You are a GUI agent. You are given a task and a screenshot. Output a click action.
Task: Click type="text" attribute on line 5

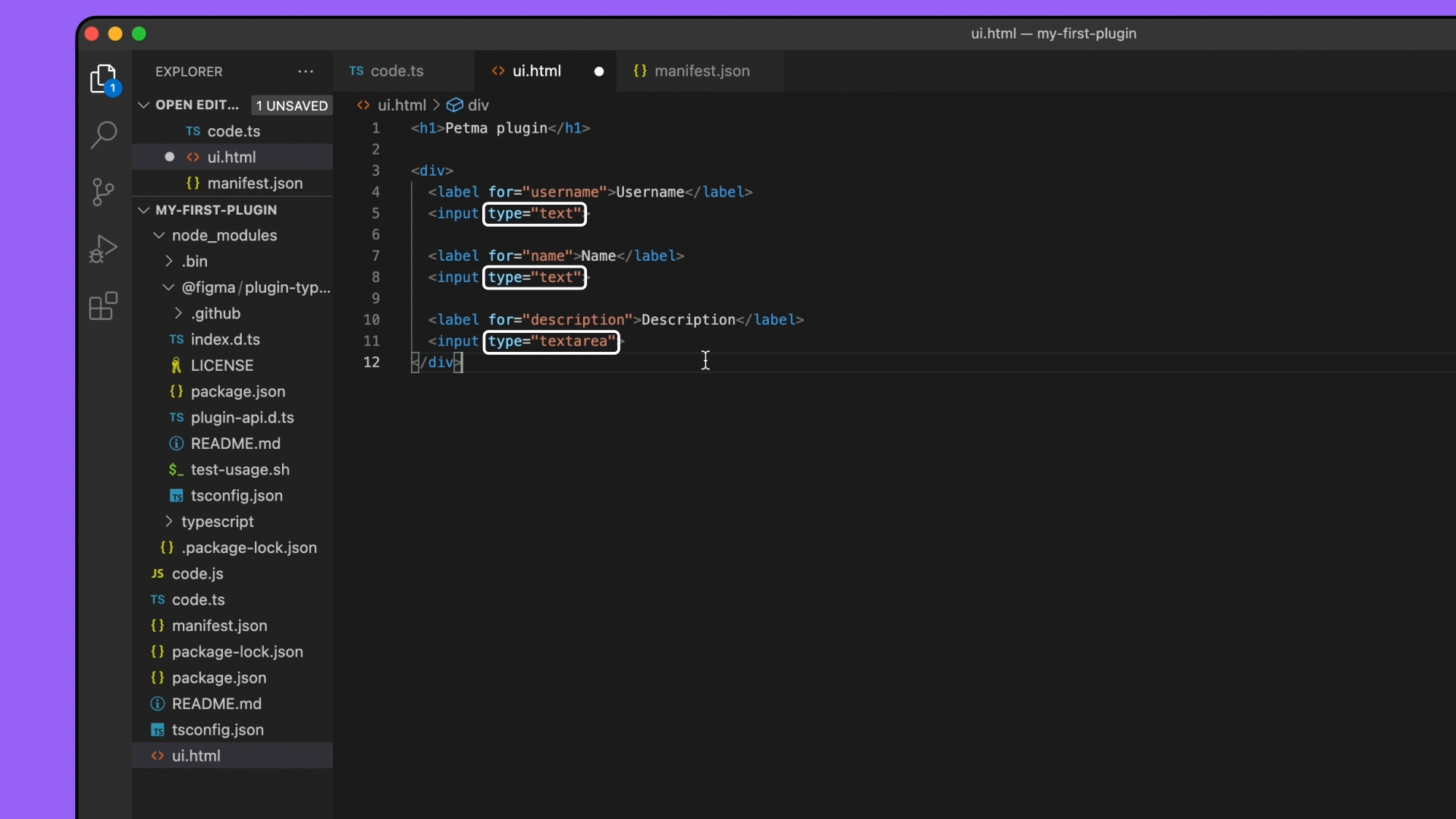(535, 214)
